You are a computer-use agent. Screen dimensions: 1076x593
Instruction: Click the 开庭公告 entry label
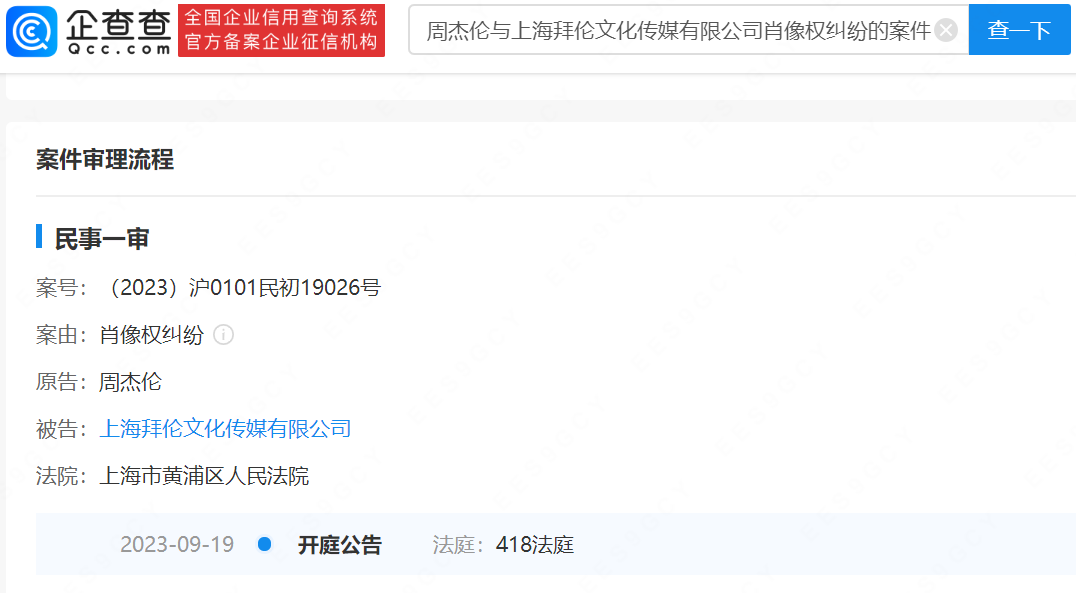[x=340, y=545]
